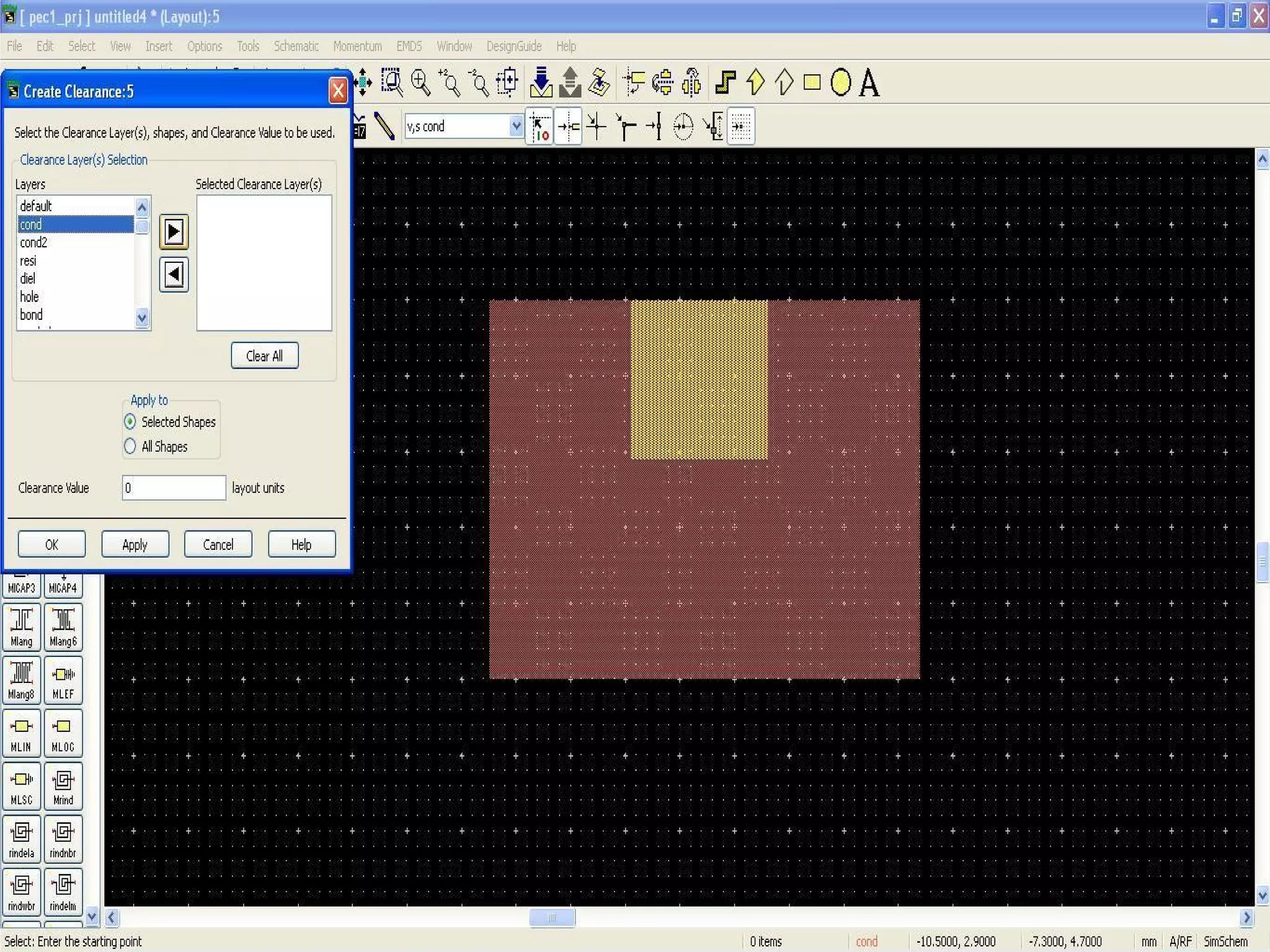Image resolution: width=1270 pixels, height=952 pixels.
Task: Open the v,s cond layer dropdown
Action: [515, 126]
